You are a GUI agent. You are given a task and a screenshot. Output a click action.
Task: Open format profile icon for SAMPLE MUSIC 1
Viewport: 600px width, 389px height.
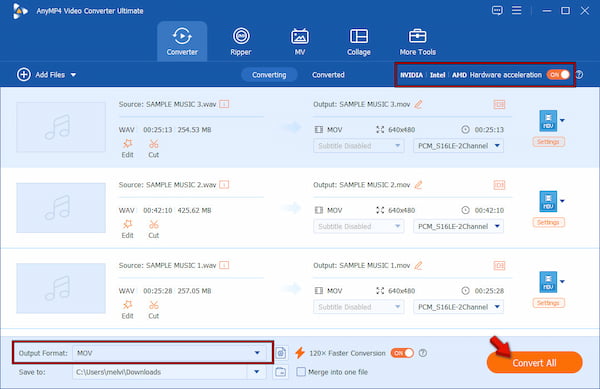coord(548,282)
